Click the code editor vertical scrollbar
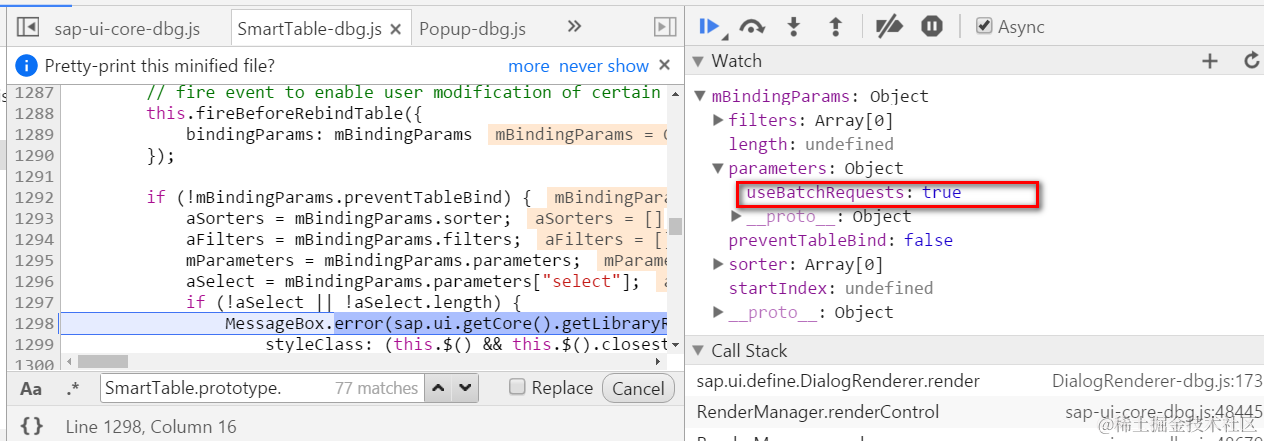Screen dimensions: 1264x441 click(x=677, y=226)
